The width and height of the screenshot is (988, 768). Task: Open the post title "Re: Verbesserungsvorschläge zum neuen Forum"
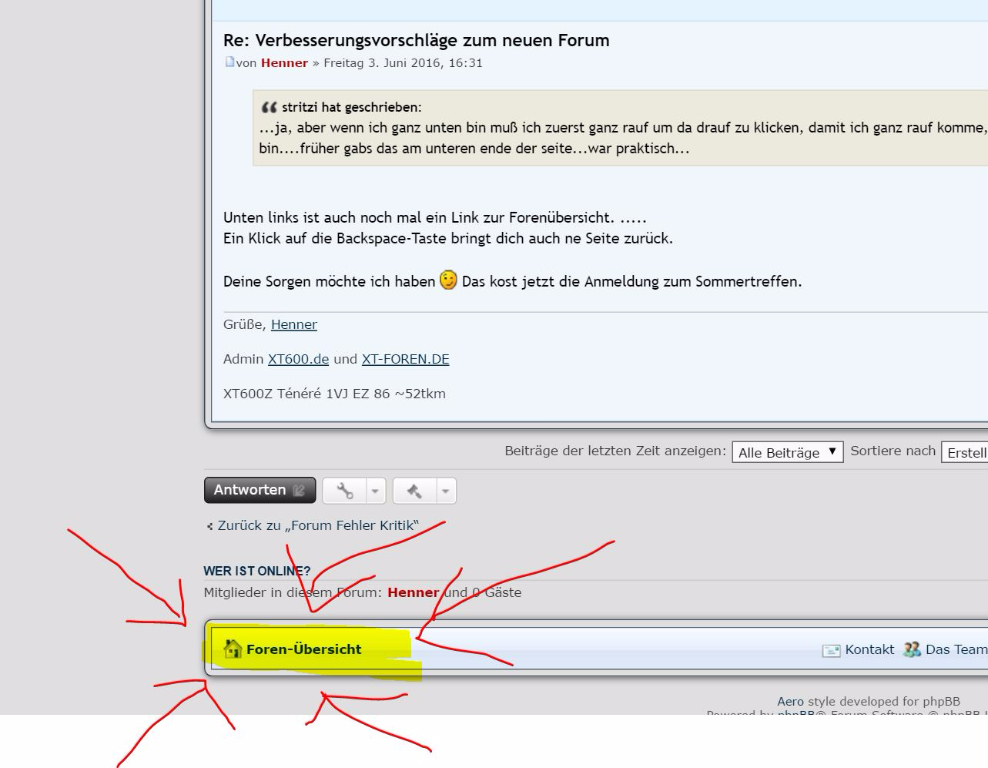[416, 41]
